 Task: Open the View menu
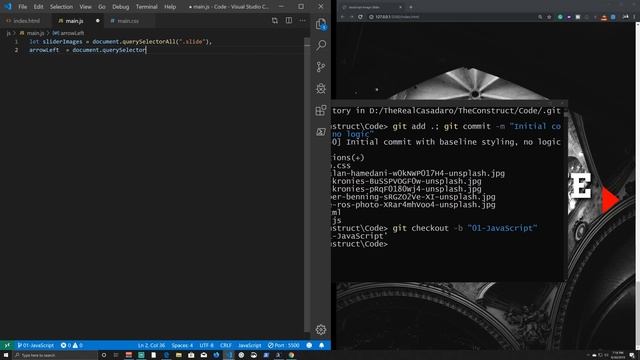pos(85,7)
